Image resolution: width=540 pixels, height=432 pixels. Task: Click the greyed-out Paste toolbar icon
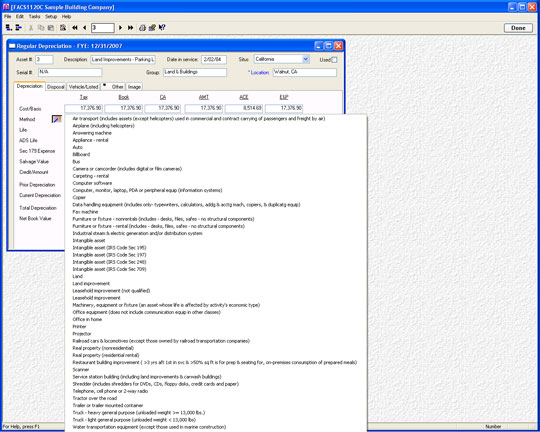pyautogui.click(x=51, y=28)
